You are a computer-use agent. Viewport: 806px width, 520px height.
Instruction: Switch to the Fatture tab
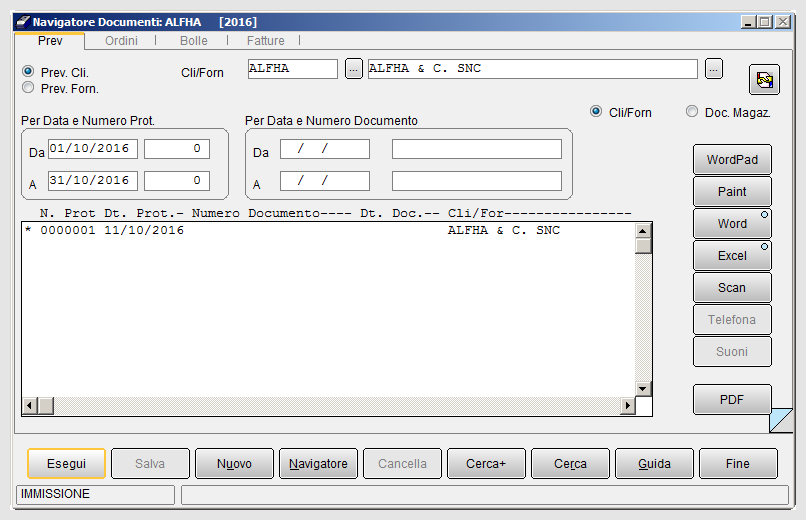click(x=266, y=41)
